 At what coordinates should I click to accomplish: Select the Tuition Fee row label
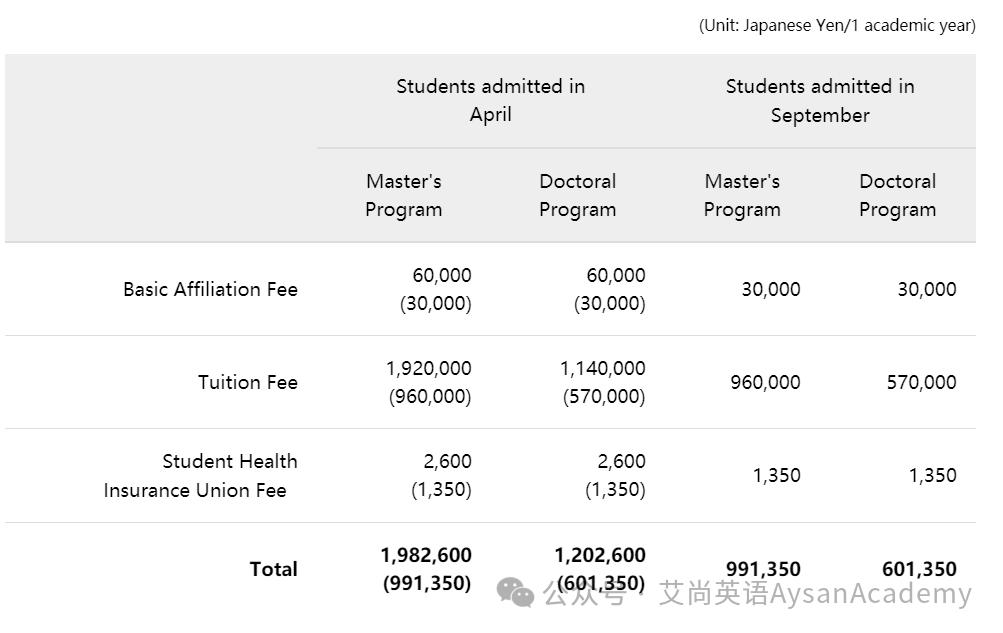click(248, 382)
